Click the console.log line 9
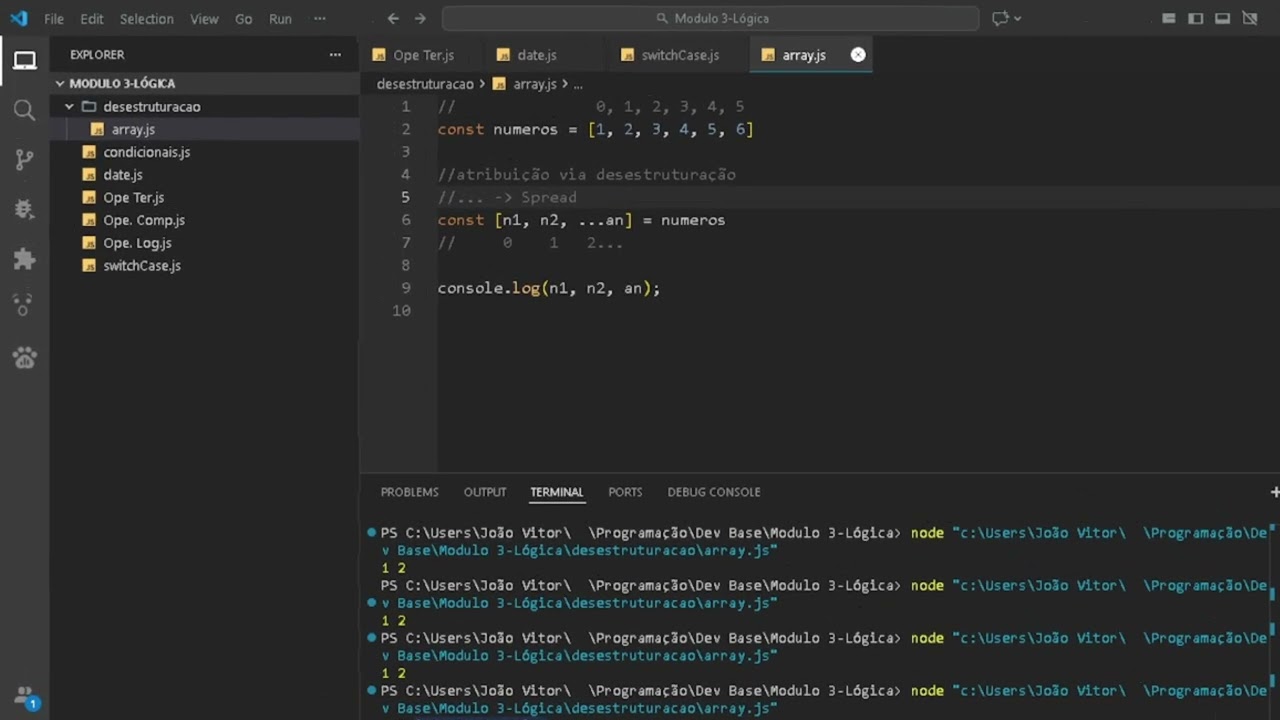This screenshot has width=1280, height=720. [x=549, y=288]
